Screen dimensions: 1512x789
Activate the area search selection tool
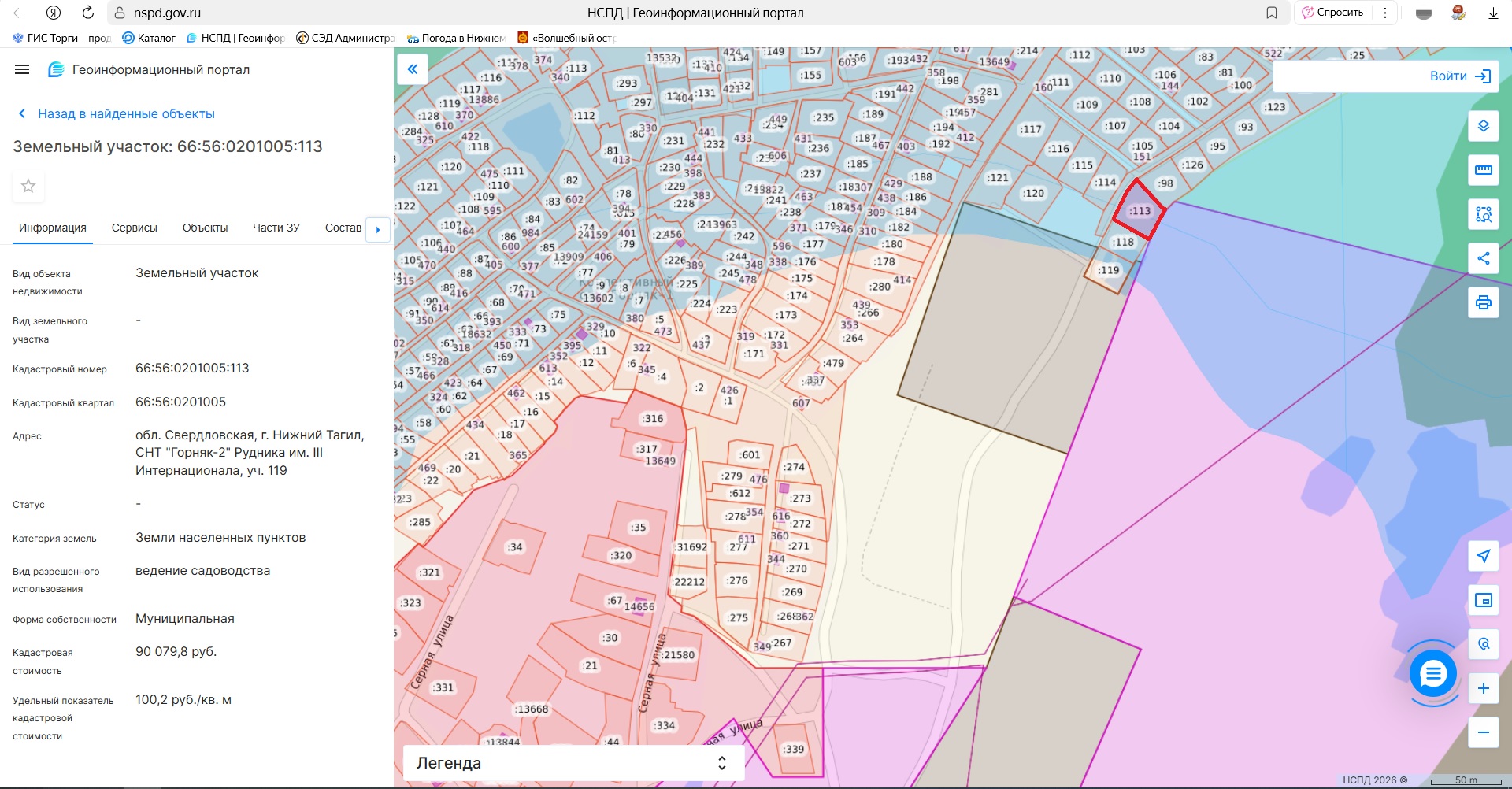click(1483, 214)
